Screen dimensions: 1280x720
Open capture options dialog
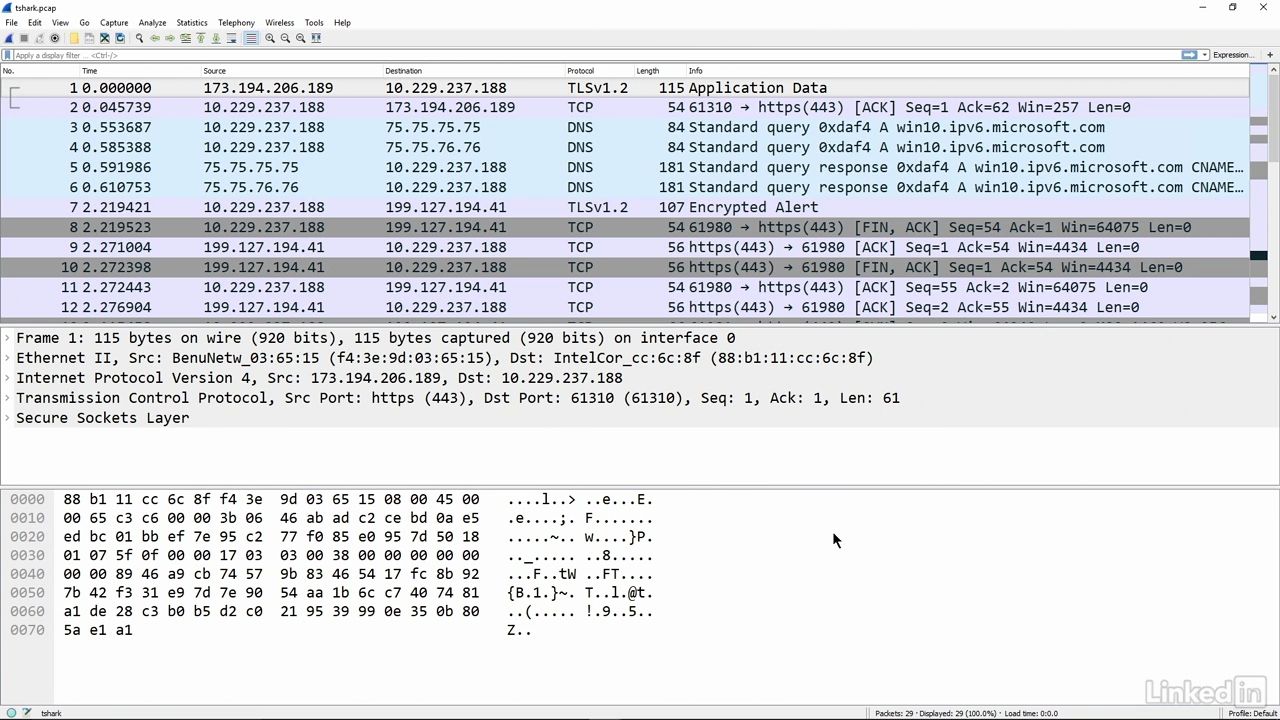[x=54, y=38]
